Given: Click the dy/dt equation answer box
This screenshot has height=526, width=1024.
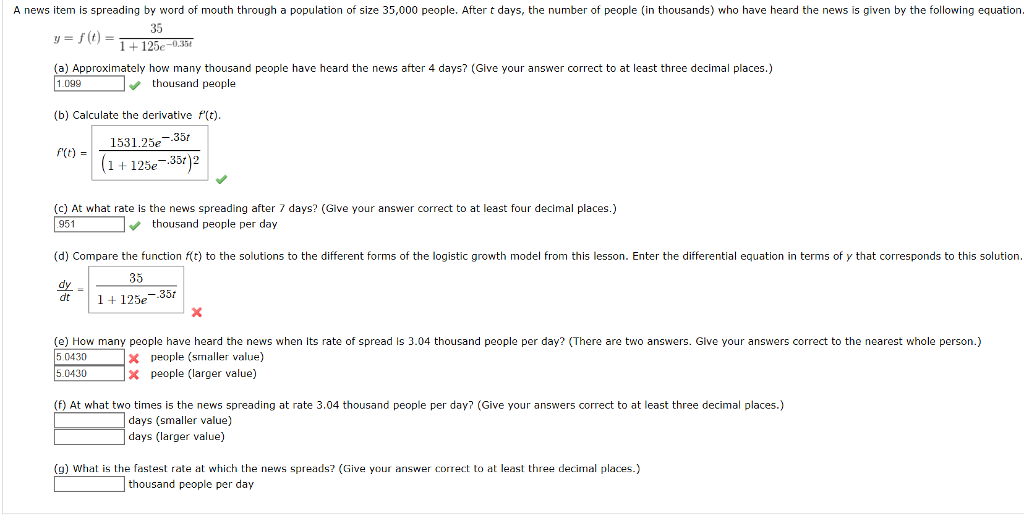Looking at the screenshot, I should pos(136,289).
